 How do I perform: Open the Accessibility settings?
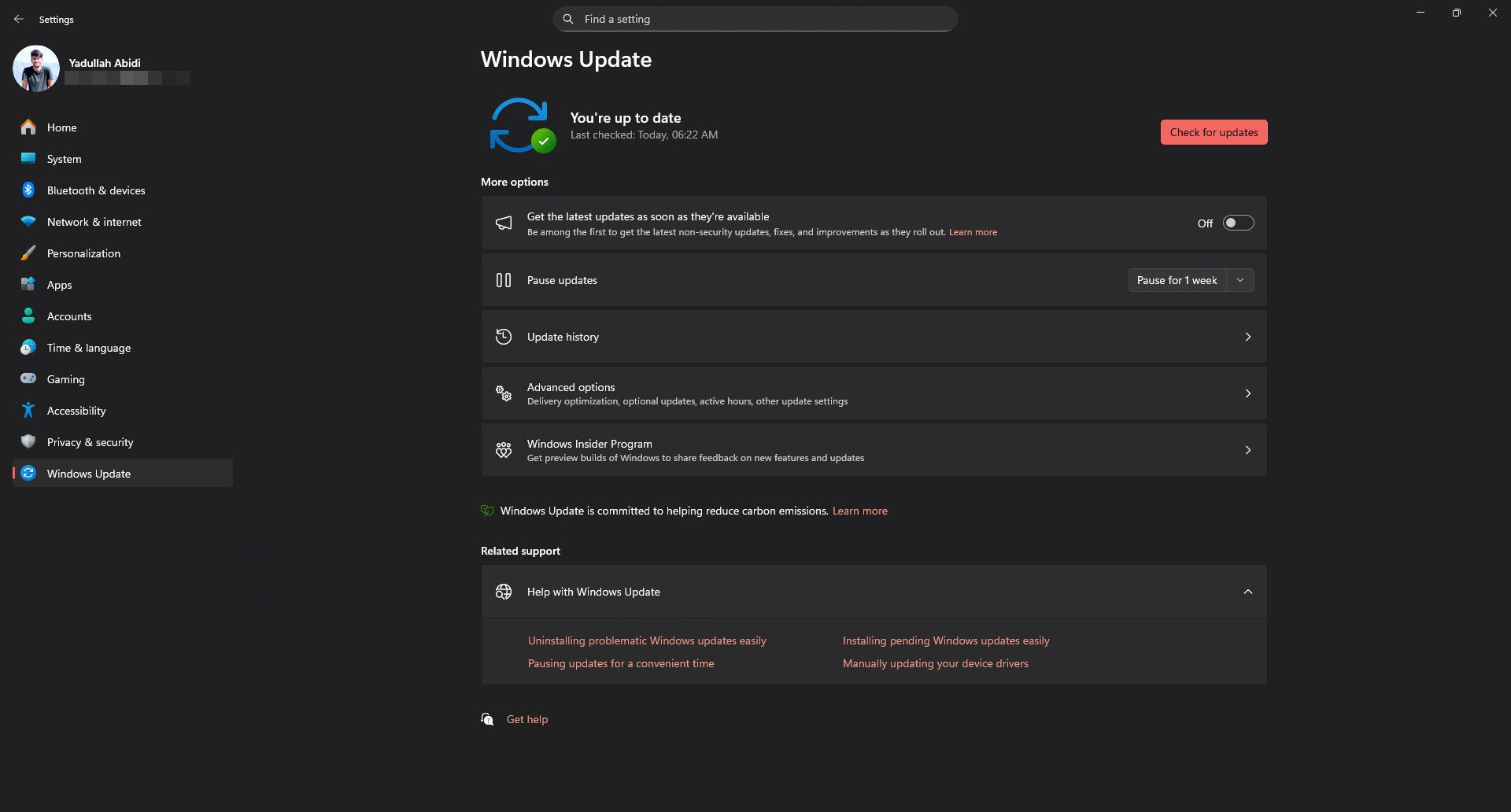point(28,410)
